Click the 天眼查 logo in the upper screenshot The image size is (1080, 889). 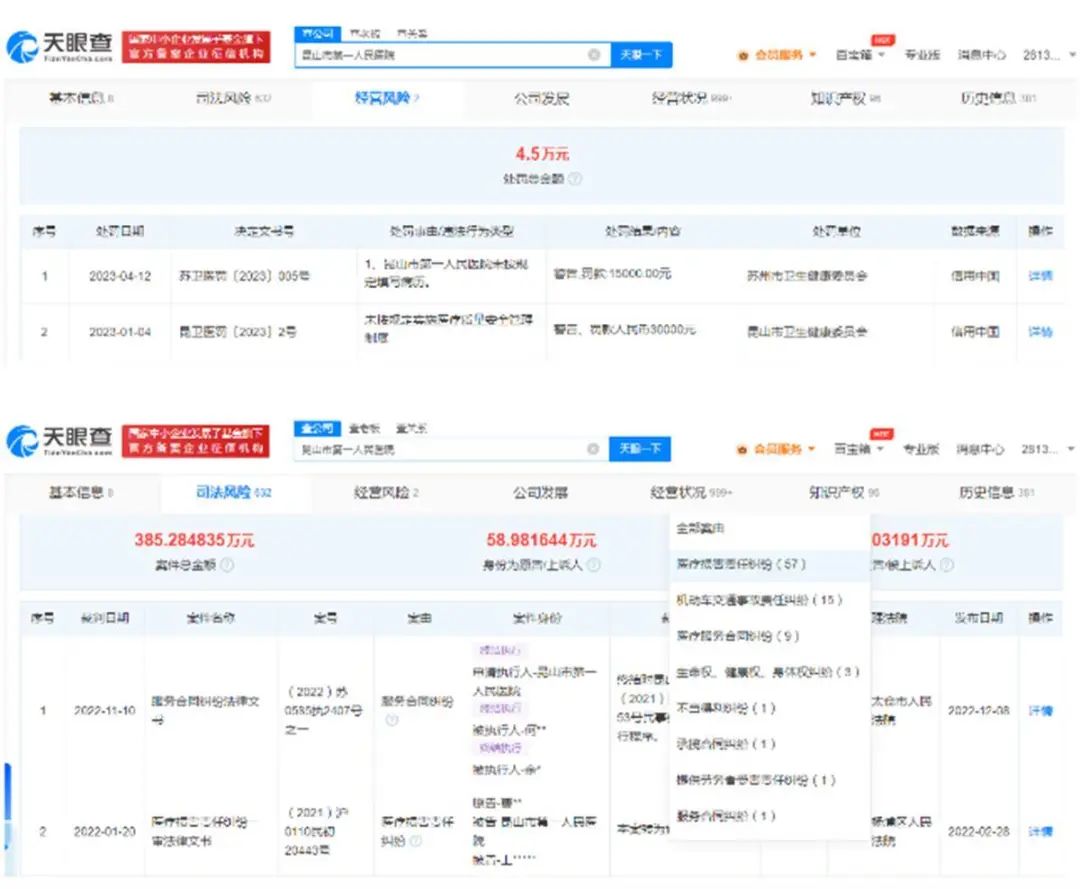(x=59, y=47)
